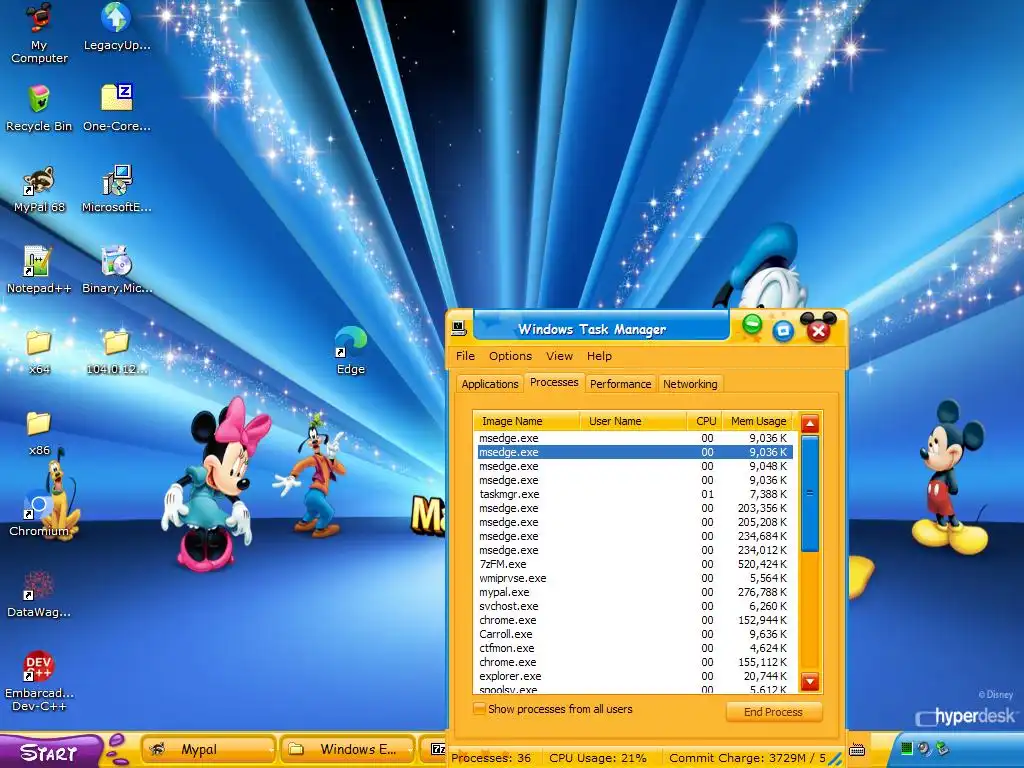The width and height of the screenshot is (1024, 768).
Task: Select the taskmgr.exe process
Action: point(633,494)
